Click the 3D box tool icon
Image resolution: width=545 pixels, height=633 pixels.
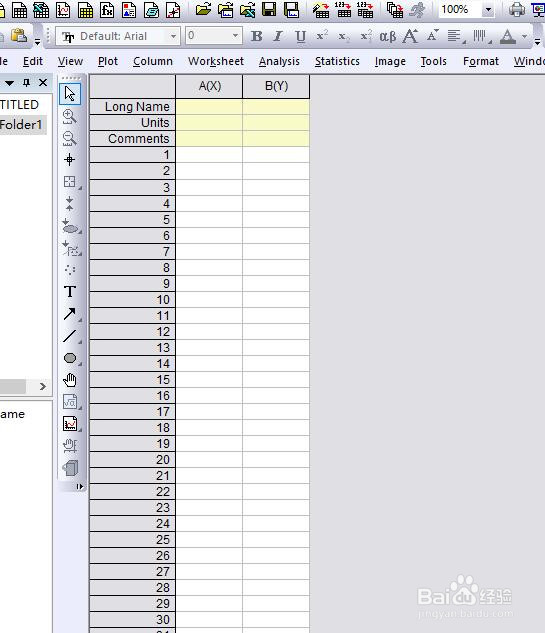point(70,468)
